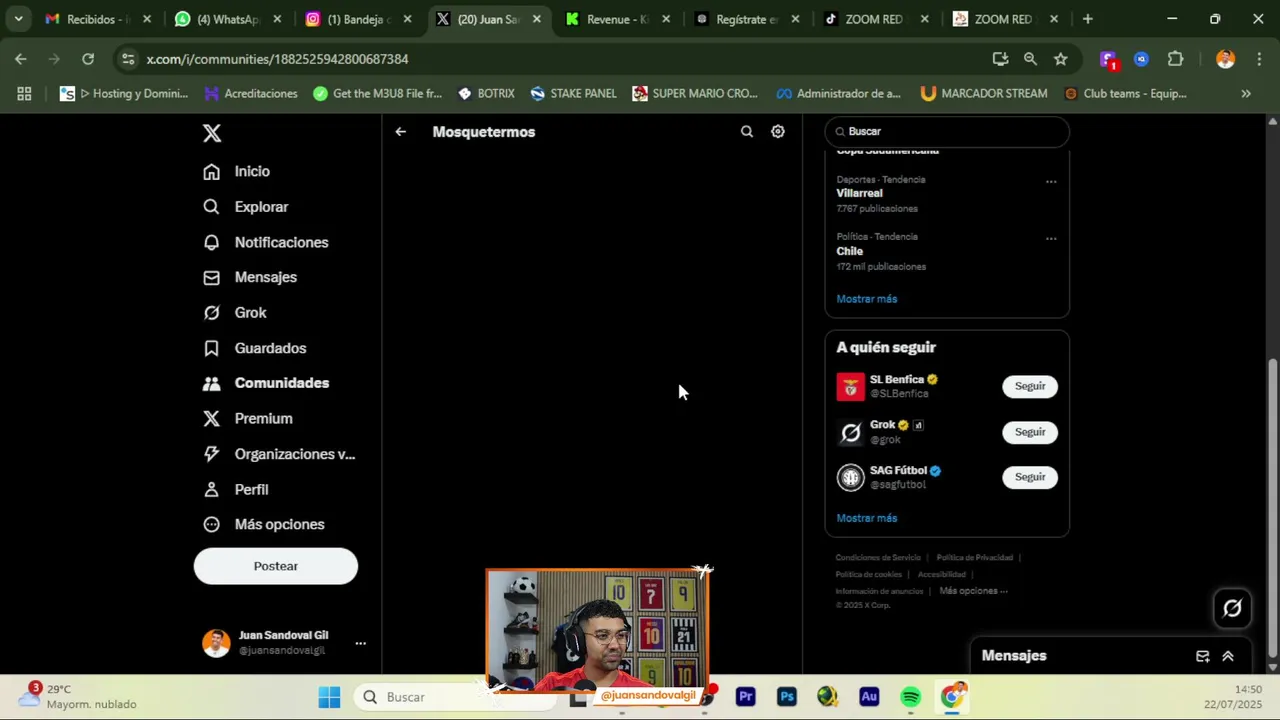Open options dots for Chile trend

point(1051,239)
